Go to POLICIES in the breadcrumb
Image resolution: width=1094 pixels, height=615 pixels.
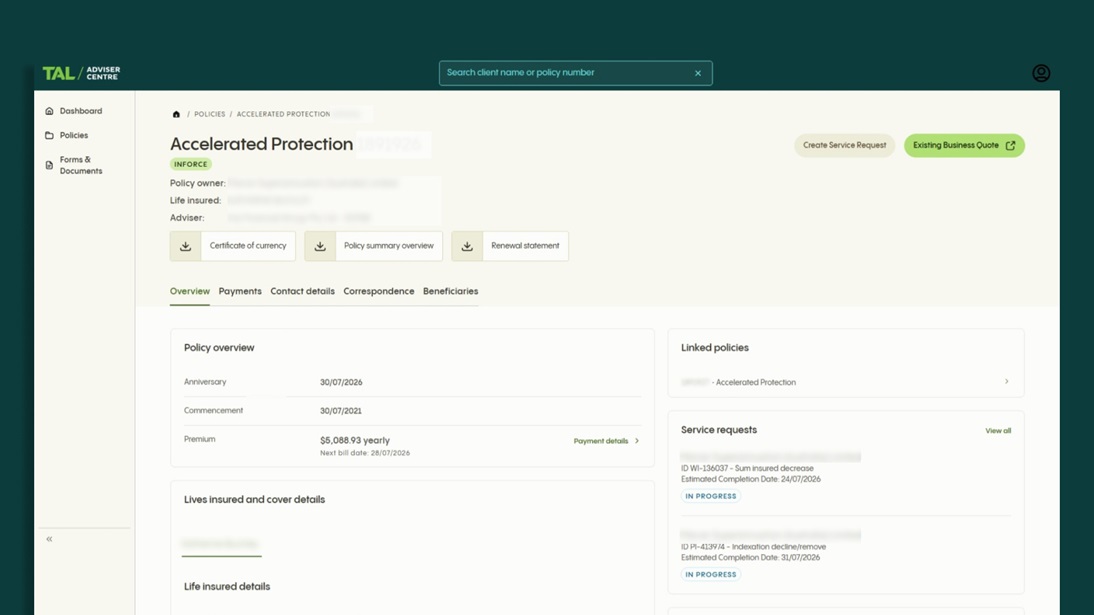pos(209,114)
